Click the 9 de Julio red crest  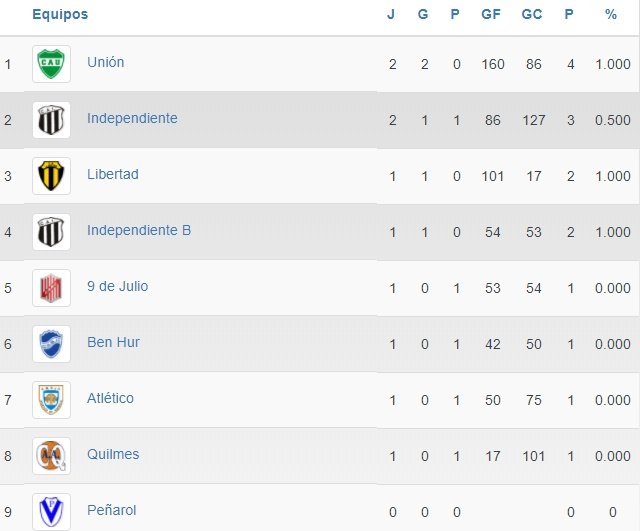pos(51,288)
